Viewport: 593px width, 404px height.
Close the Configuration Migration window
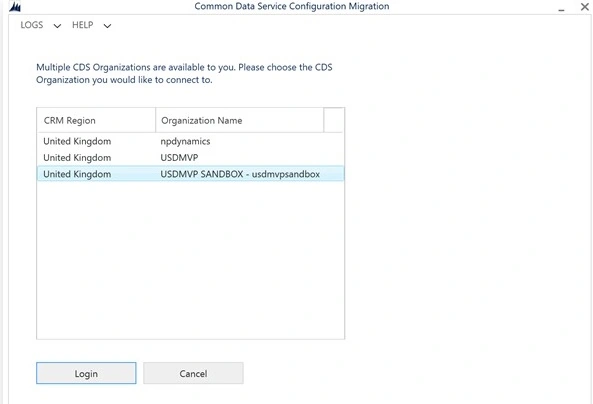[584, 6]
